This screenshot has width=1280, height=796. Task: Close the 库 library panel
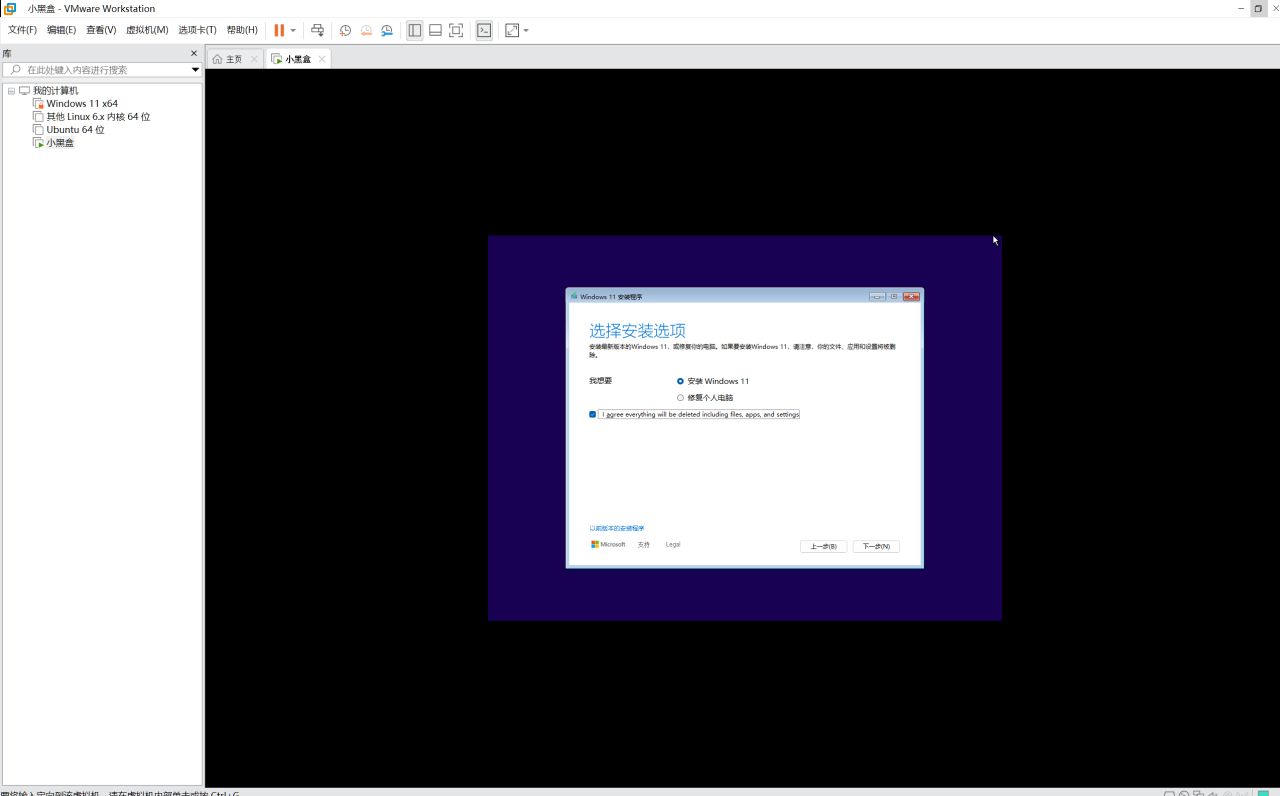(x=194, y=53)
